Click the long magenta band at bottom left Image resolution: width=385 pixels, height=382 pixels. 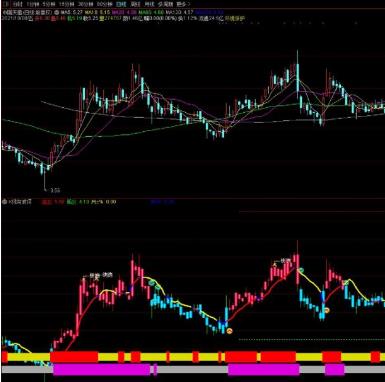click(102, 369)
